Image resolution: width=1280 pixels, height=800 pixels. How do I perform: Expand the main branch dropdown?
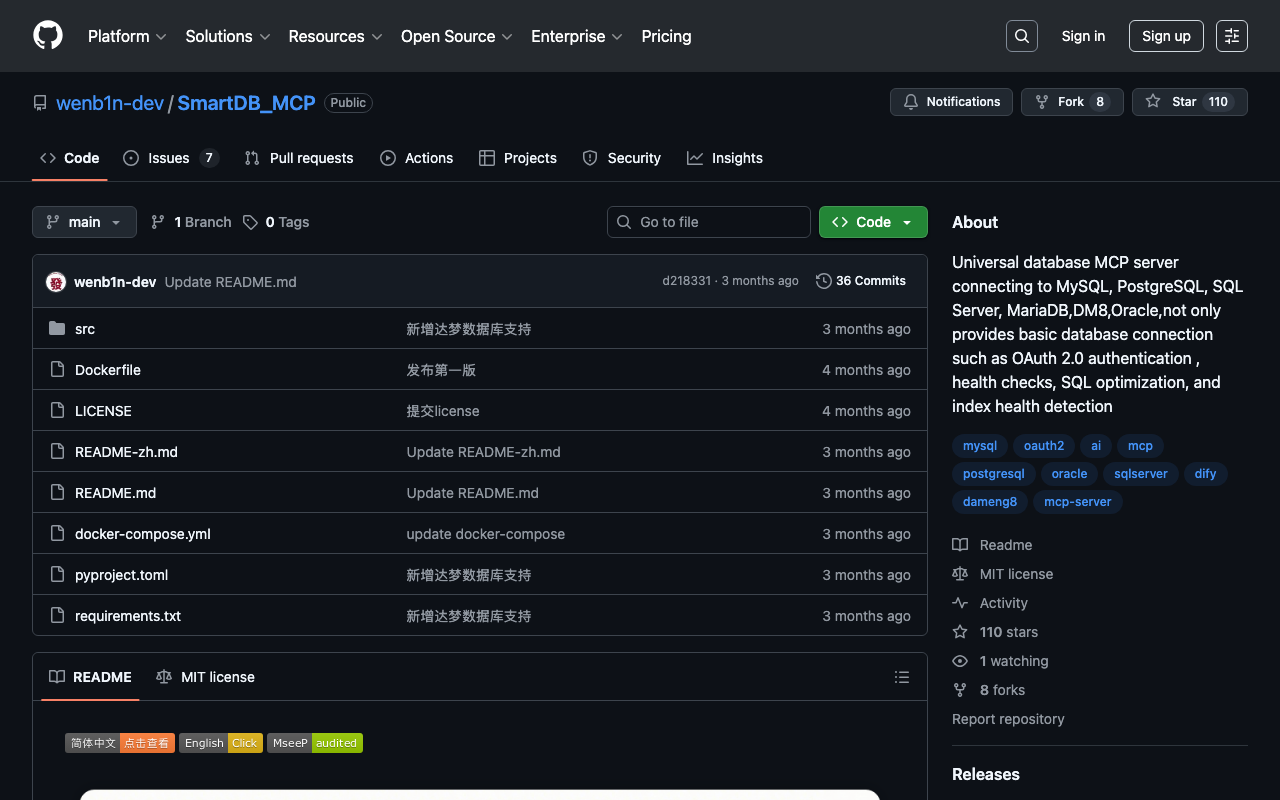pos(84,222)
